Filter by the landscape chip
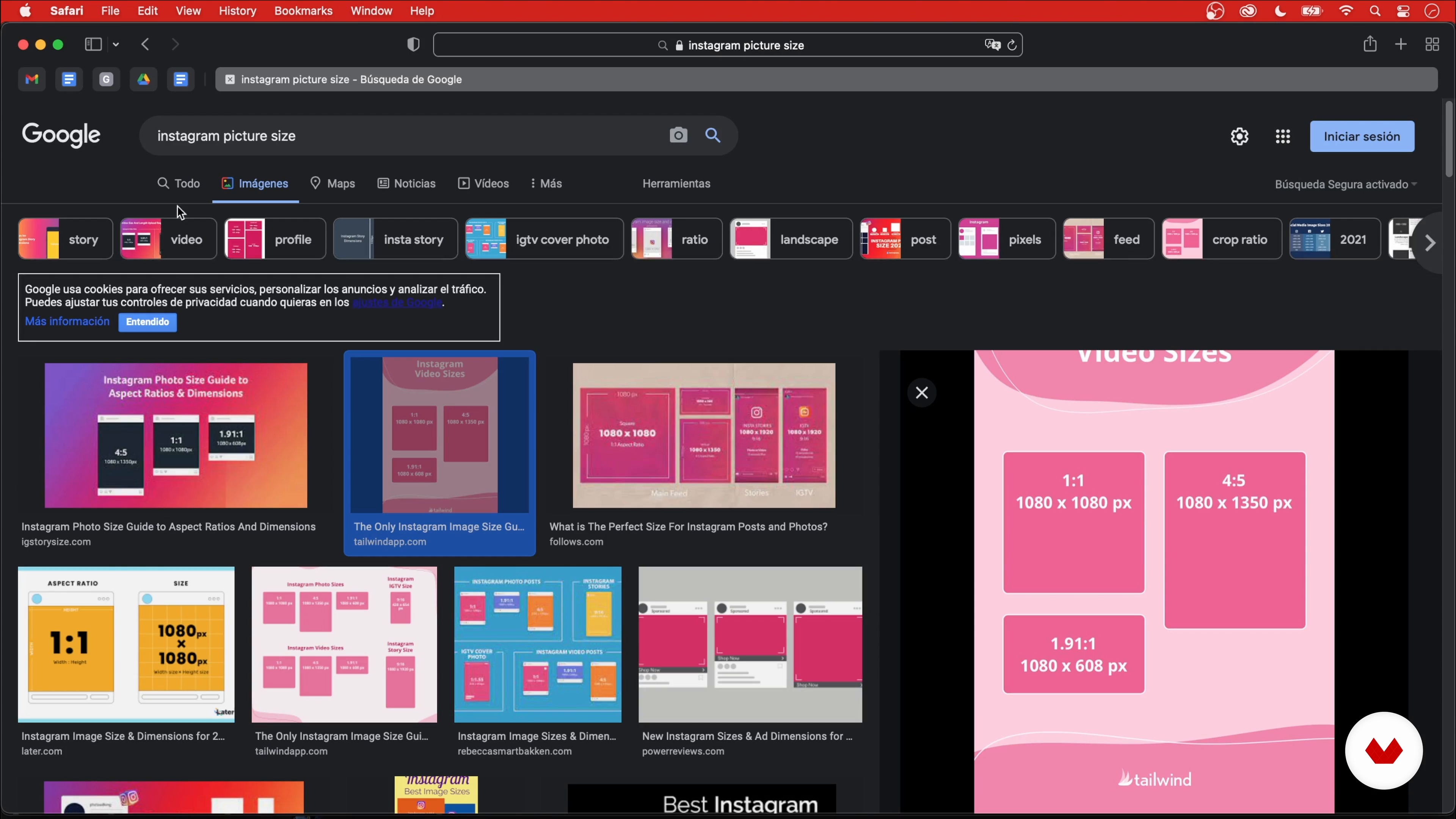Screen dimensions: 1456x819 point(791,239)
